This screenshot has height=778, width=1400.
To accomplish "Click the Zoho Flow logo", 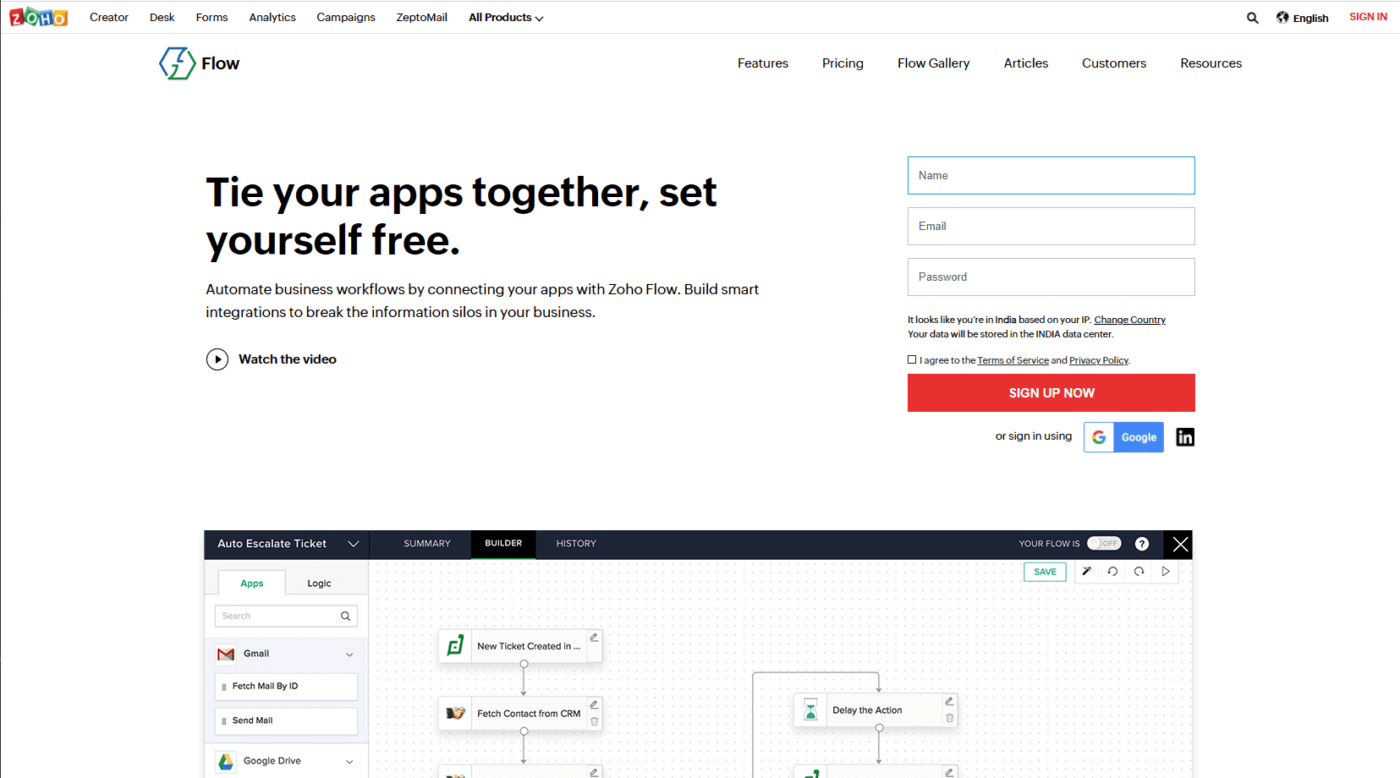I will (x=199, y=63).
